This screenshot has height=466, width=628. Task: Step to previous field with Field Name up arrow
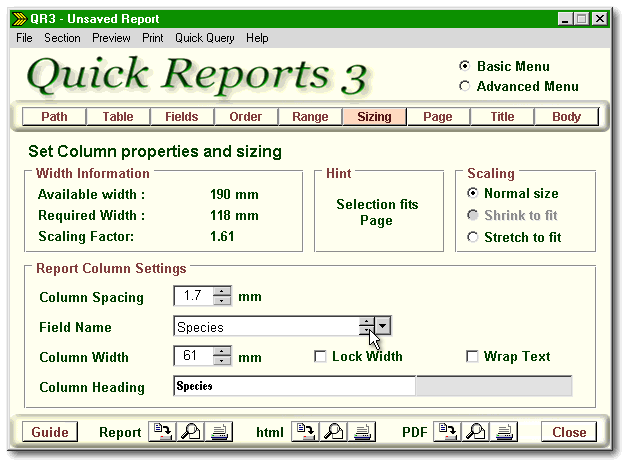366,321
